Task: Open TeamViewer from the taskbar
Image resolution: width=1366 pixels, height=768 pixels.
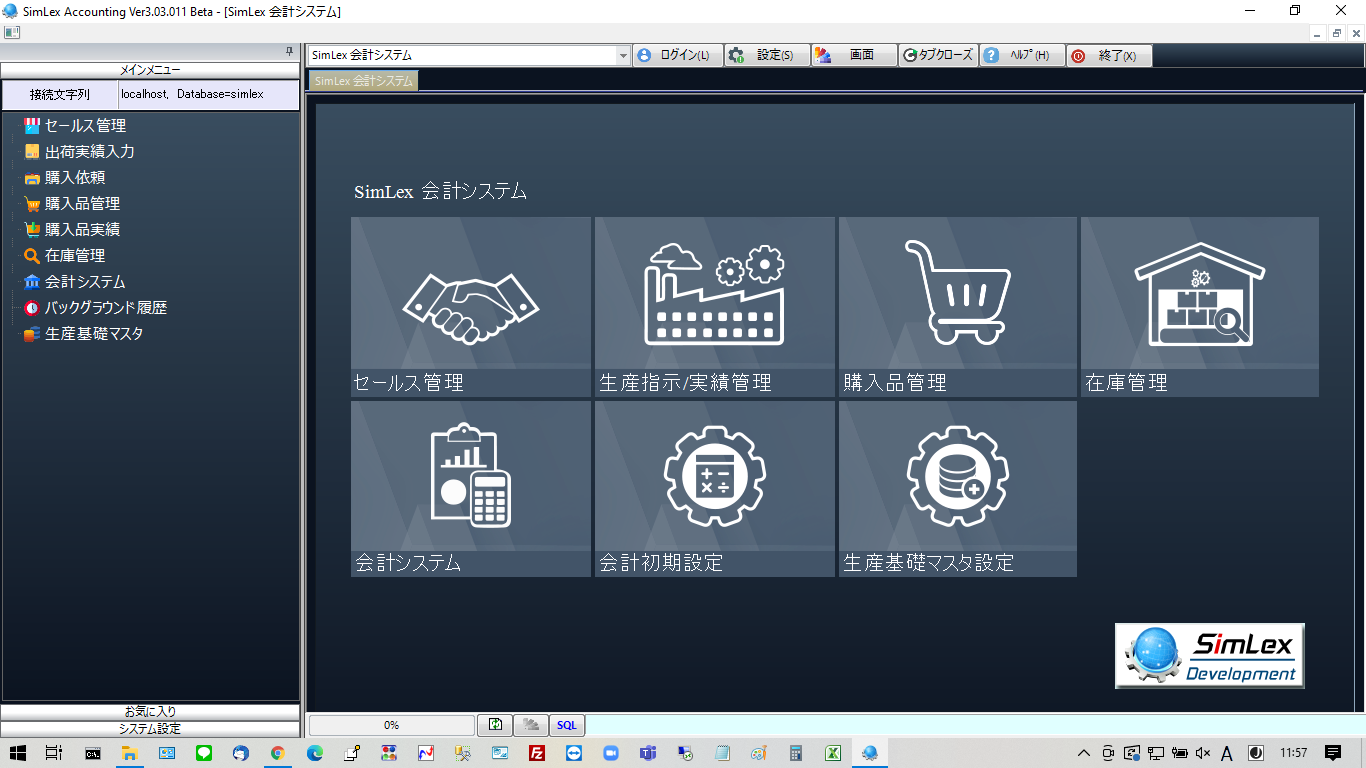Action: (574, 753)
